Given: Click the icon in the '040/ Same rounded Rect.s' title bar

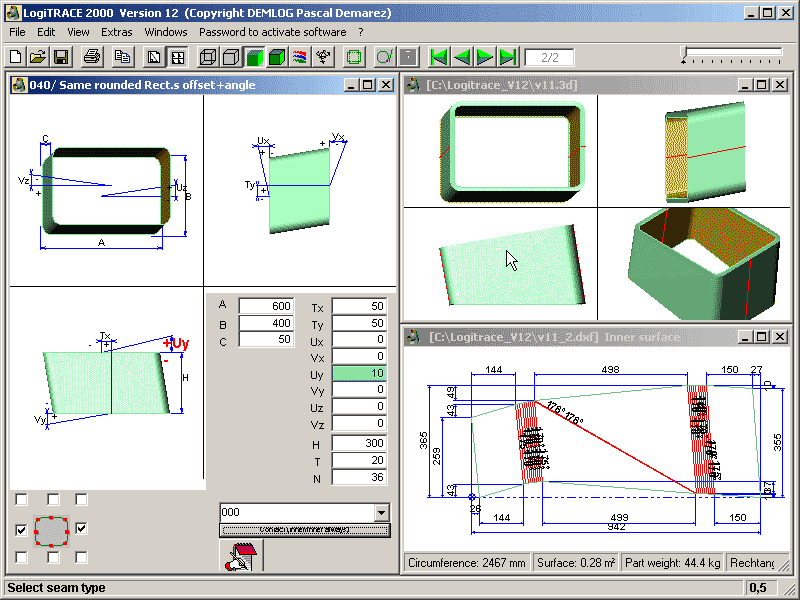Looking at the screenshot, I should 19,85.
